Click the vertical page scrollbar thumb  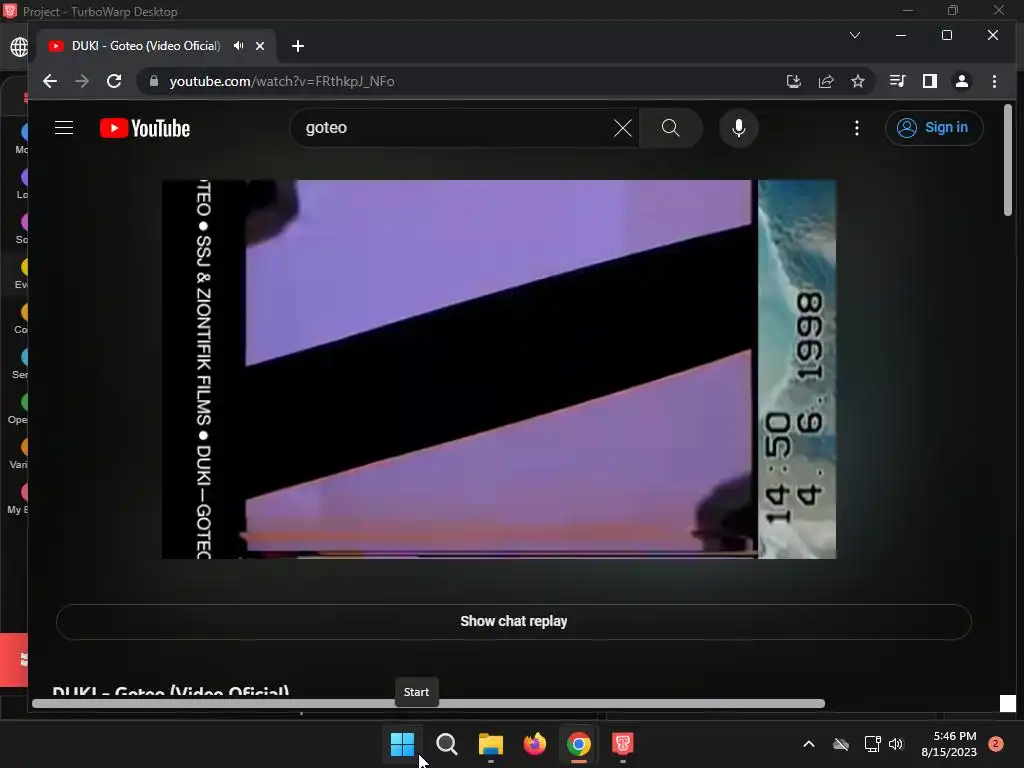[x=1008, y=160]
